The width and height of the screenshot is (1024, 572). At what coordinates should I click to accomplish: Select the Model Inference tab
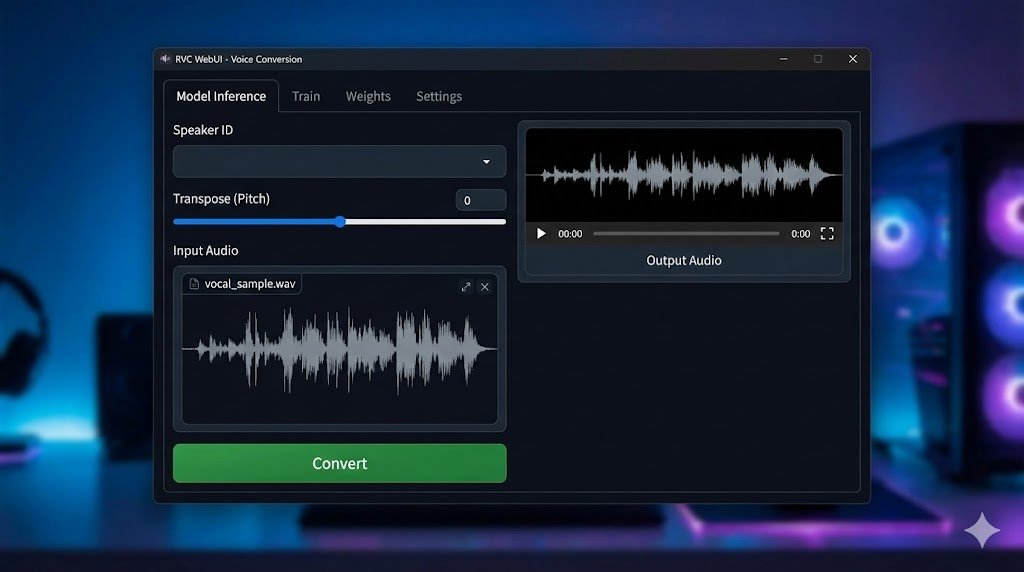pyautogui.click(x=221, y=97)
